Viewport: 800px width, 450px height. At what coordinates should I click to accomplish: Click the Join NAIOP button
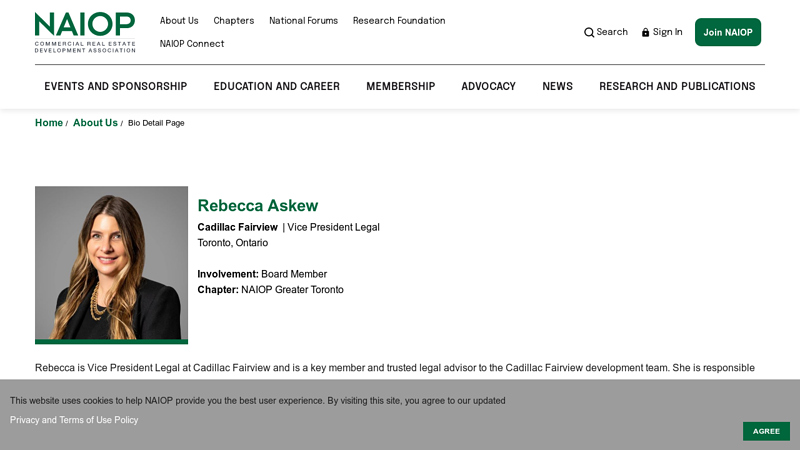click(x=728, y=32)
